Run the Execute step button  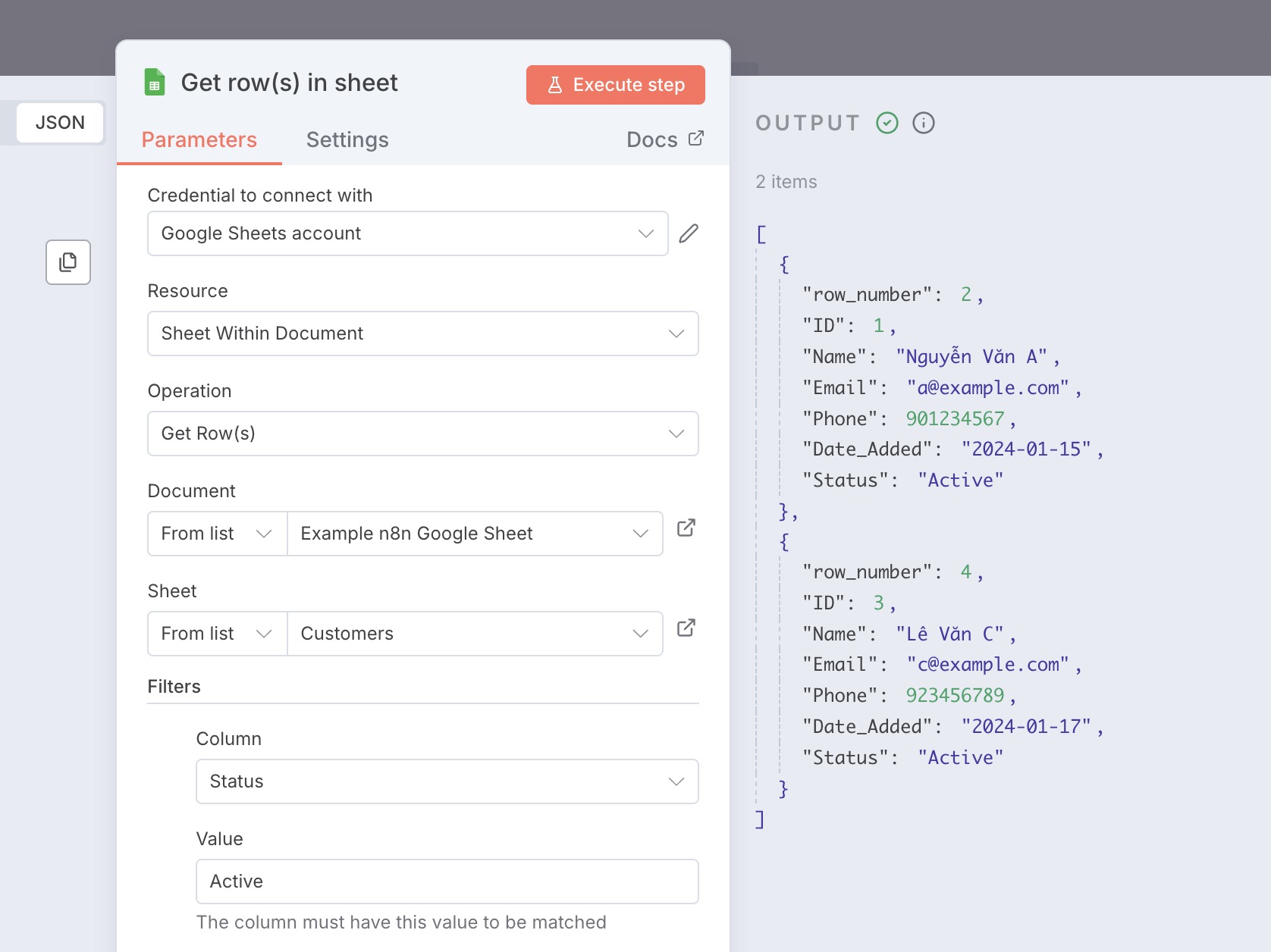616,85
